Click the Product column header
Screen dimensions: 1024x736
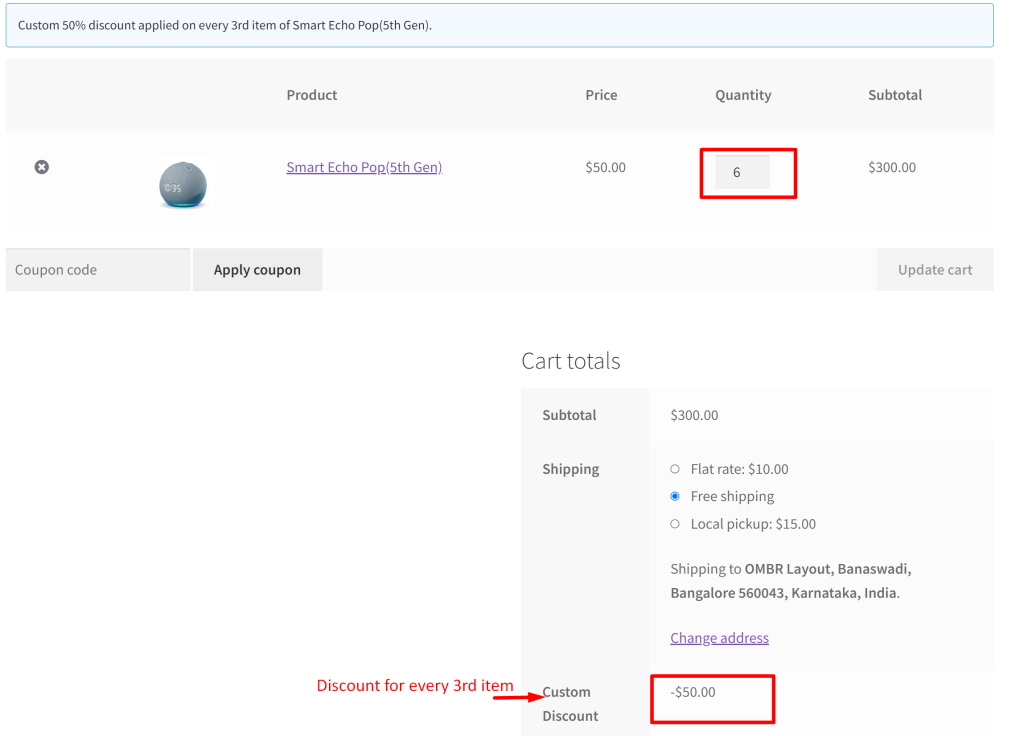tap(312, 95)
